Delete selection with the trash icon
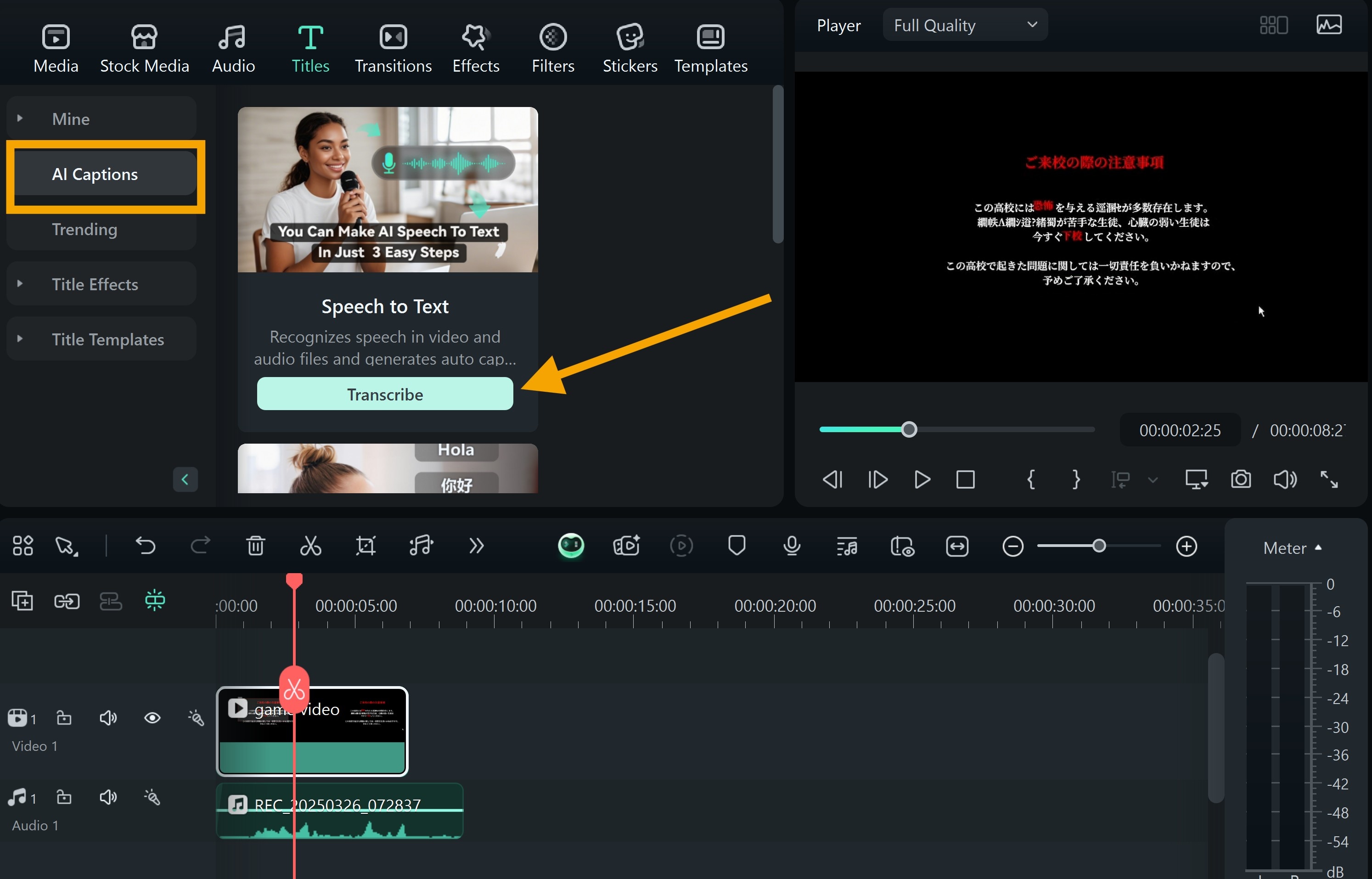The image size is (1372, 879). [x=255, y=546]
